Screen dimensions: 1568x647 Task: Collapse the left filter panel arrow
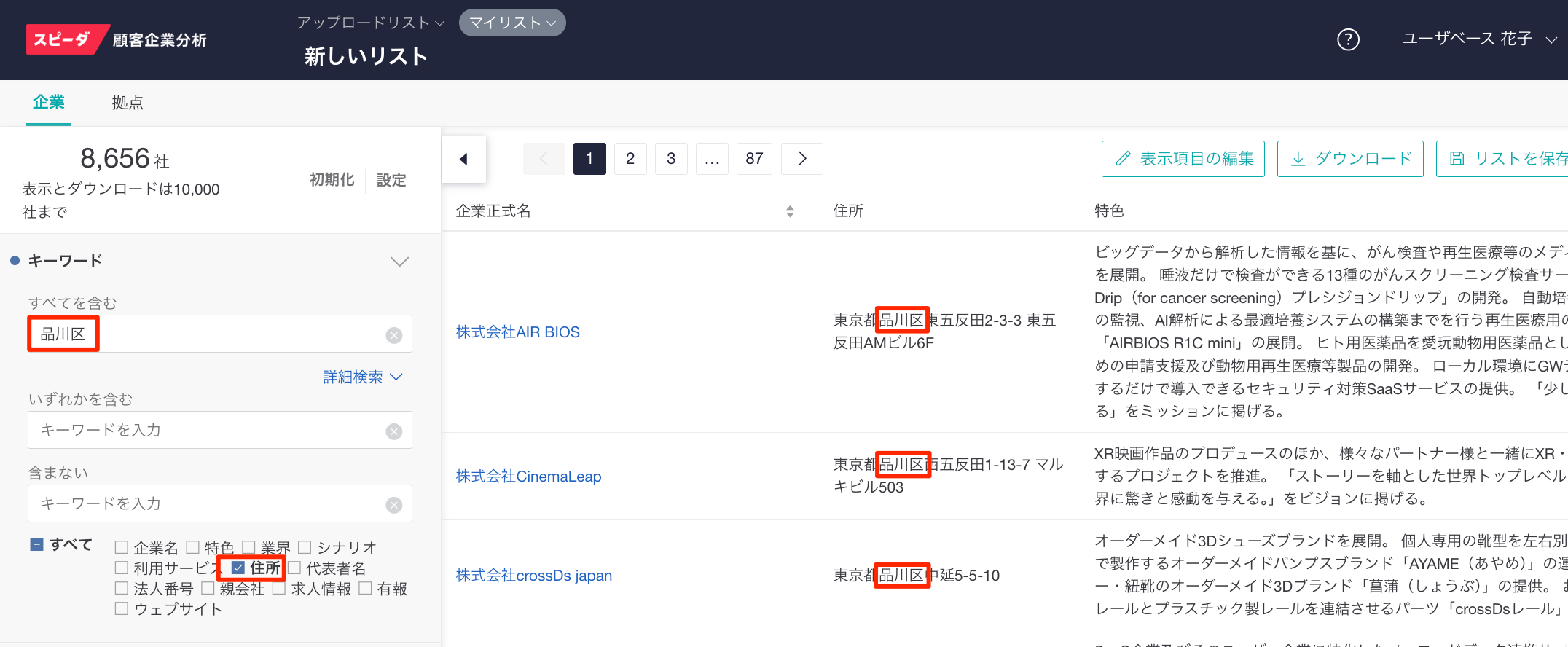pyautogui.click(x=463, y=159)
